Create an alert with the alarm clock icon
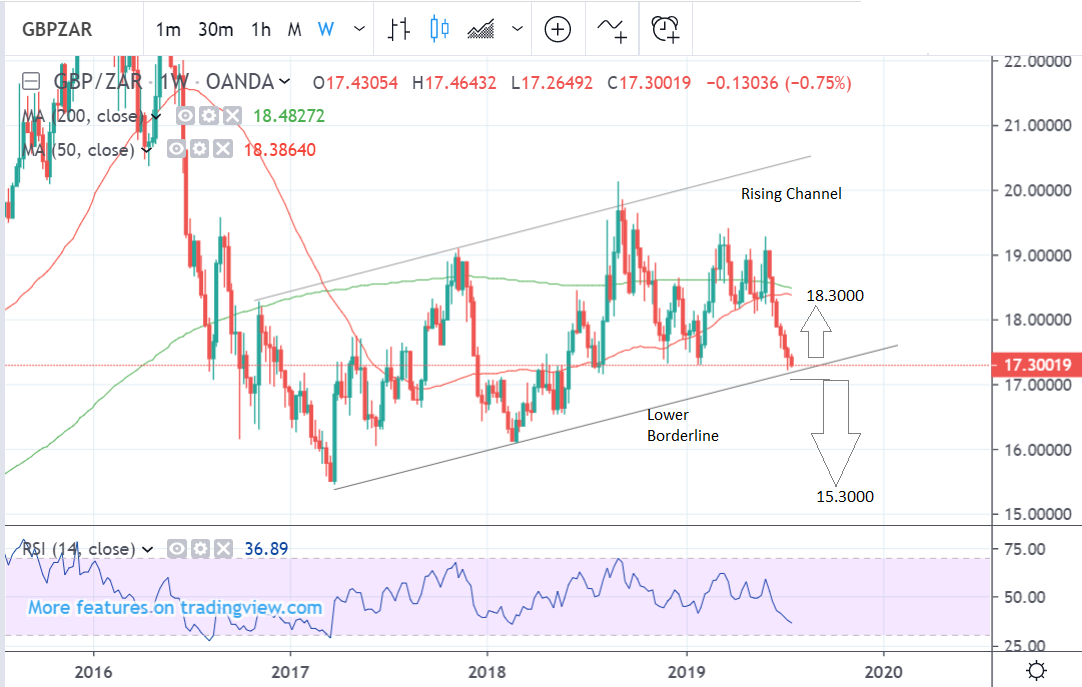The image size is (1082, 687). (665, 29)
